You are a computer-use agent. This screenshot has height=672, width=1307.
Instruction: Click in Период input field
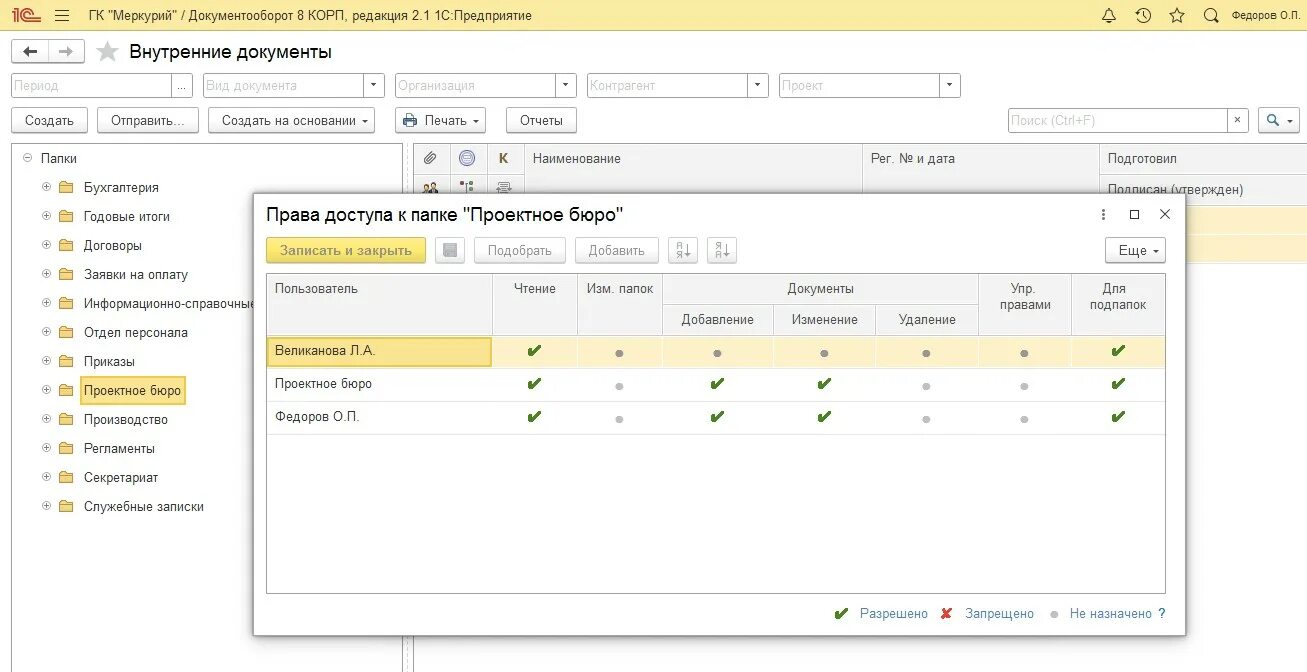tap(92, 86)
